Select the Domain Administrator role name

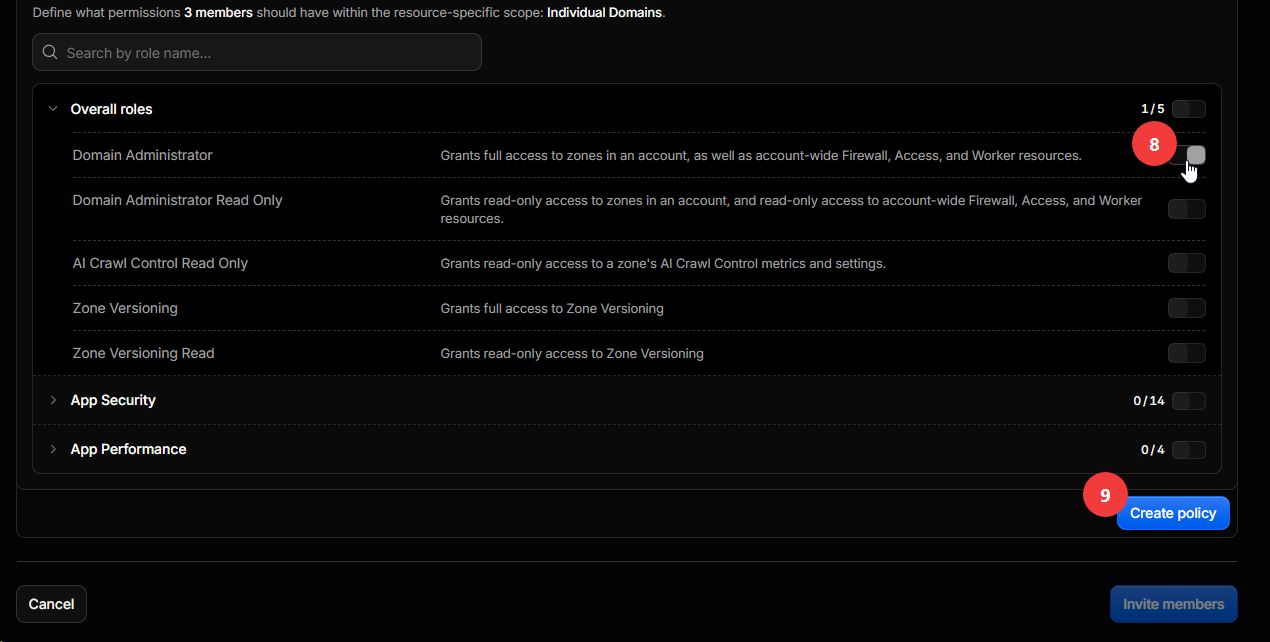[x=142, y=155]
